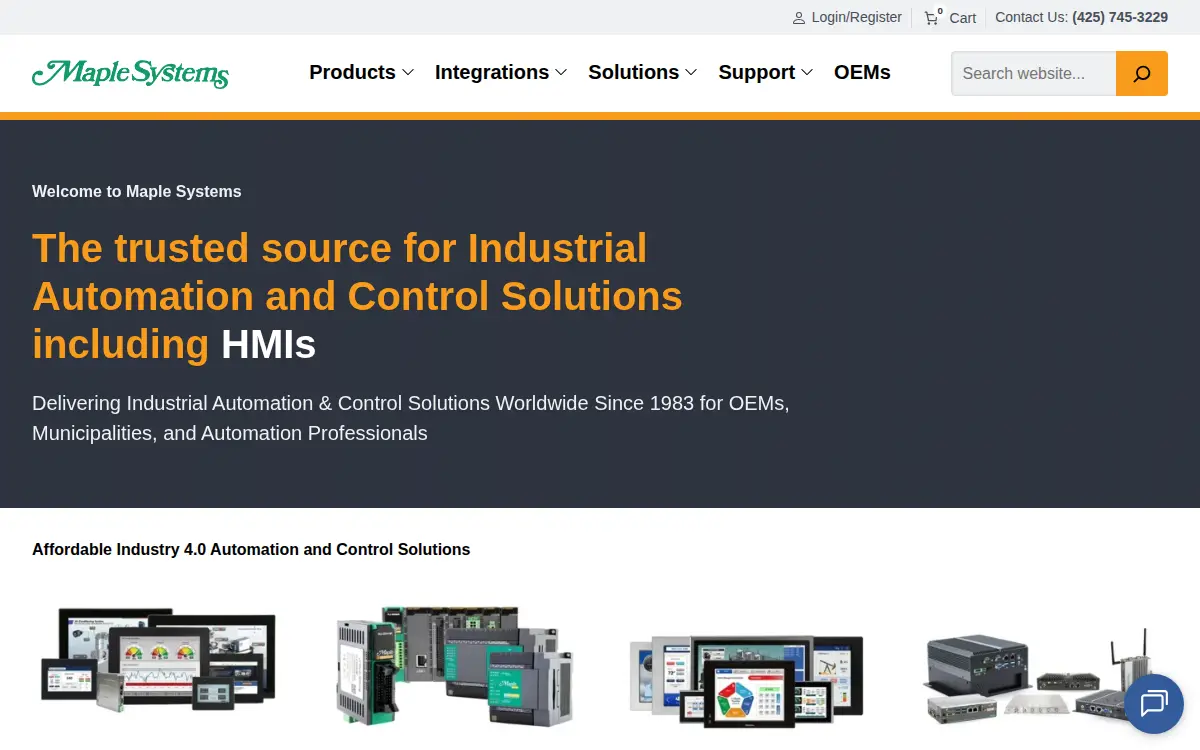Expand the Solutions chevron arrow
The image size is (1200, 750).
690,73
